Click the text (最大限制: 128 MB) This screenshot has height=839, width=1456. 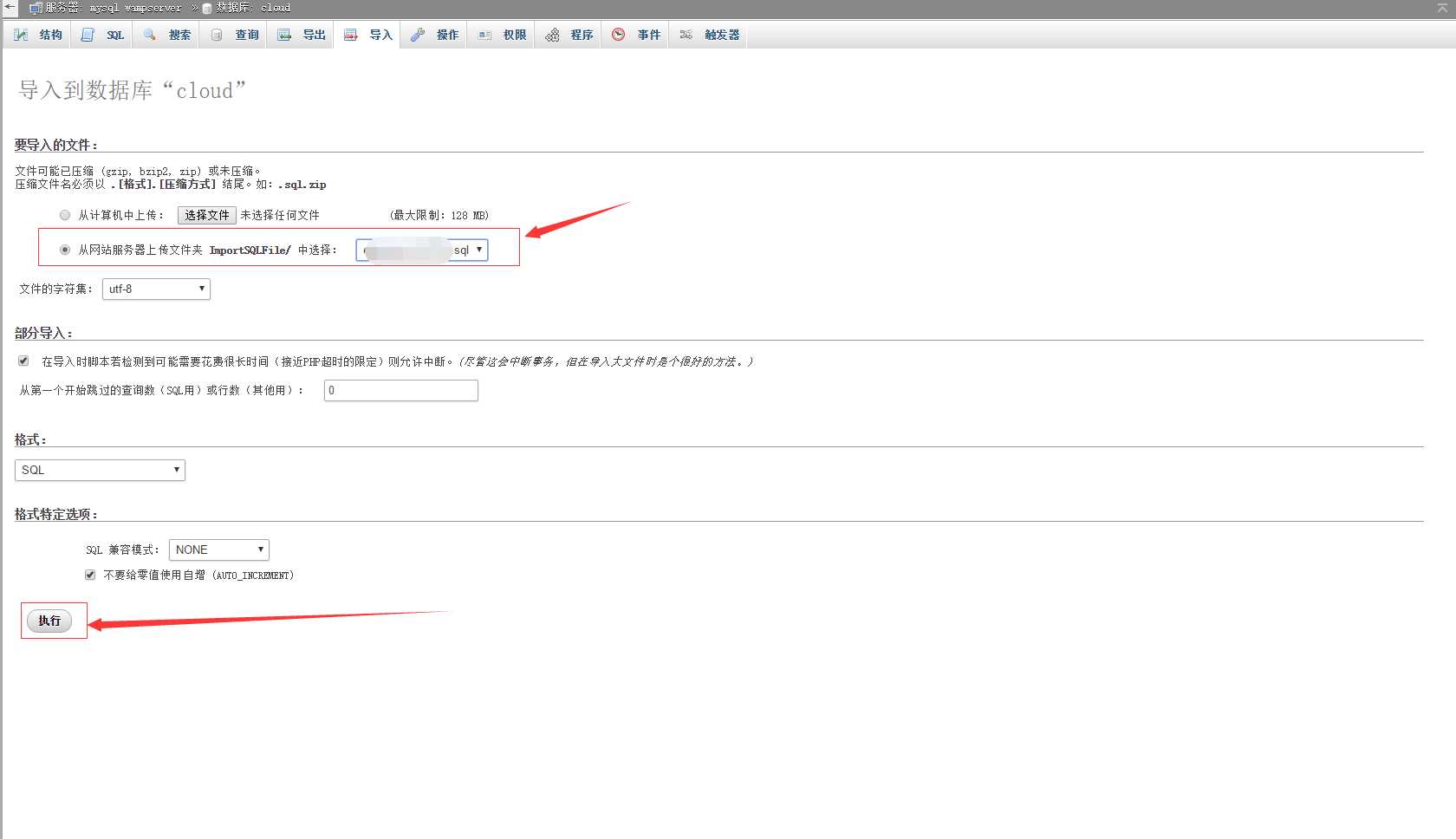point(439,215)
